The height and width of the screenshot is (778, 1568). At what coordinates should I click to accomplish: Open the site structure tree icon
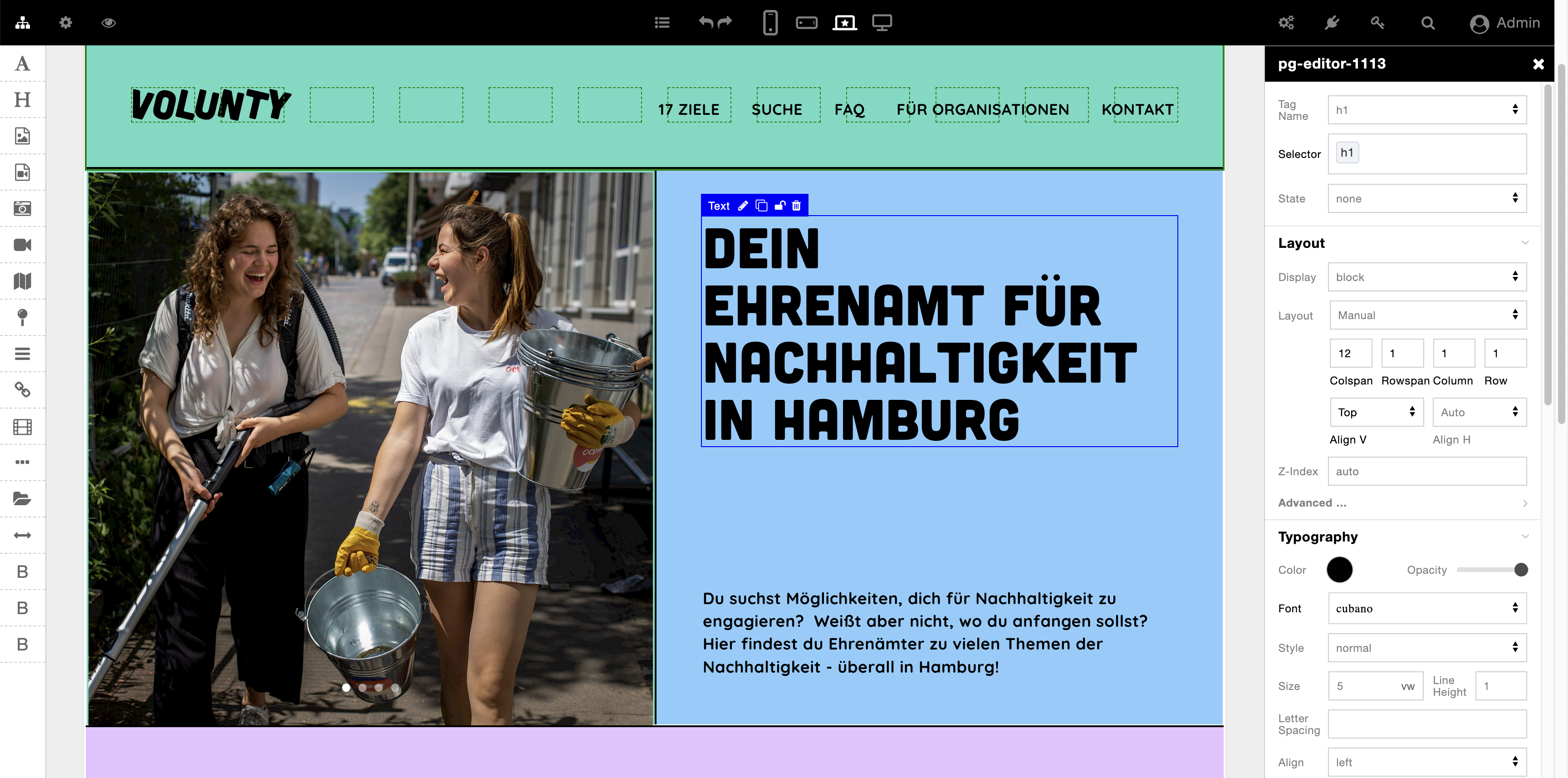pyautogui.click(x=23, y=23)
